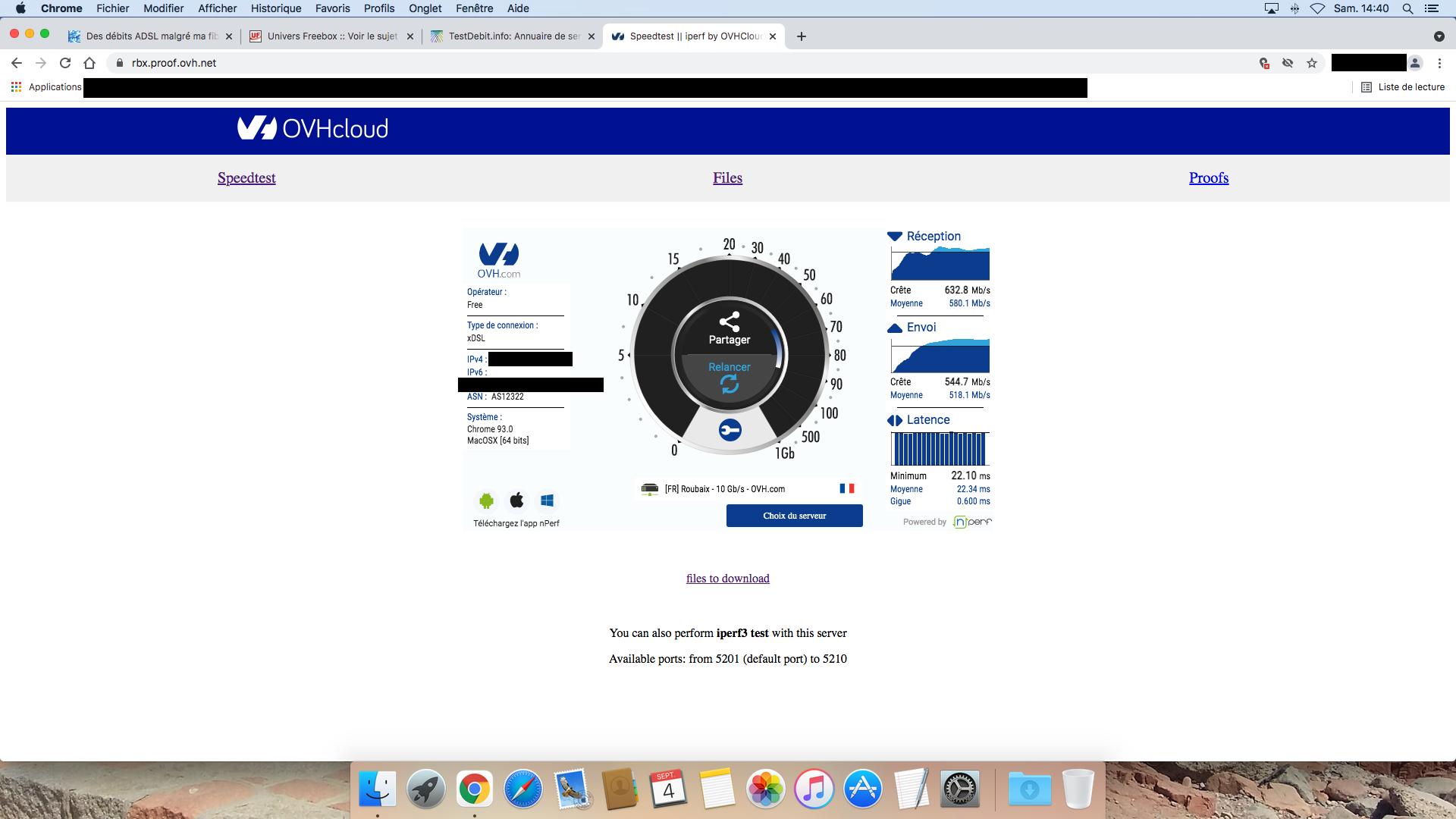
Task: Switch to Univers Freebox tab
Action: point(331,36)
